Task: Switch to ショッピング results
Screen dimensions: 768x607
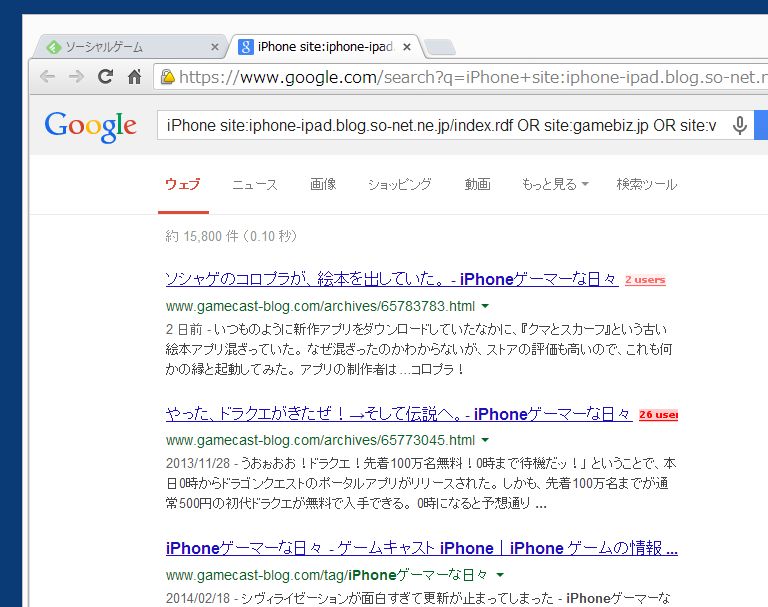Action: pyautogui.click(x=400, y=184)
